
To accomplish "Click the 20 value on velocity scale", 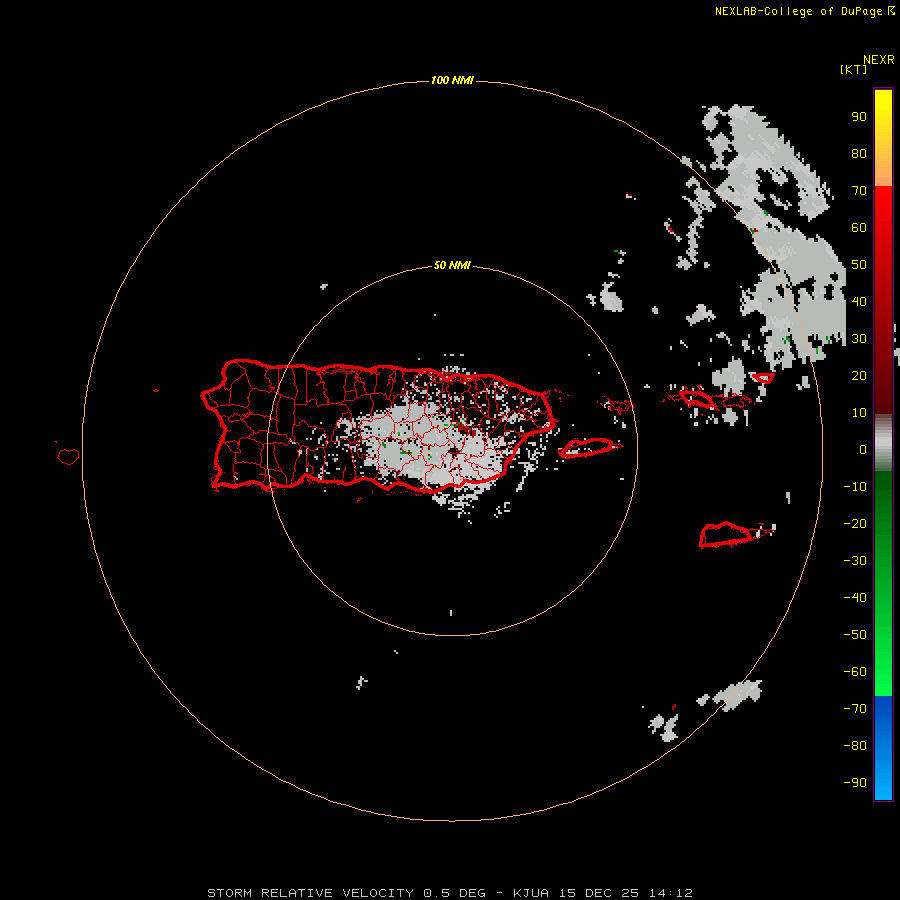I will (859, 375).
